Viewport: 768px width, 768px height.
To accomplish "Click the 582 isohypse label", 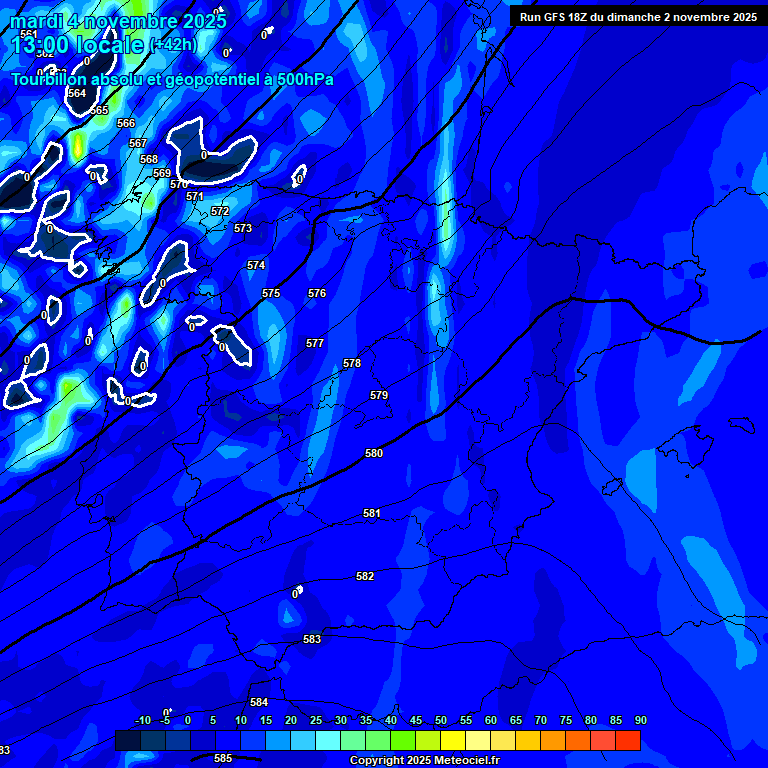I will 365,577.
